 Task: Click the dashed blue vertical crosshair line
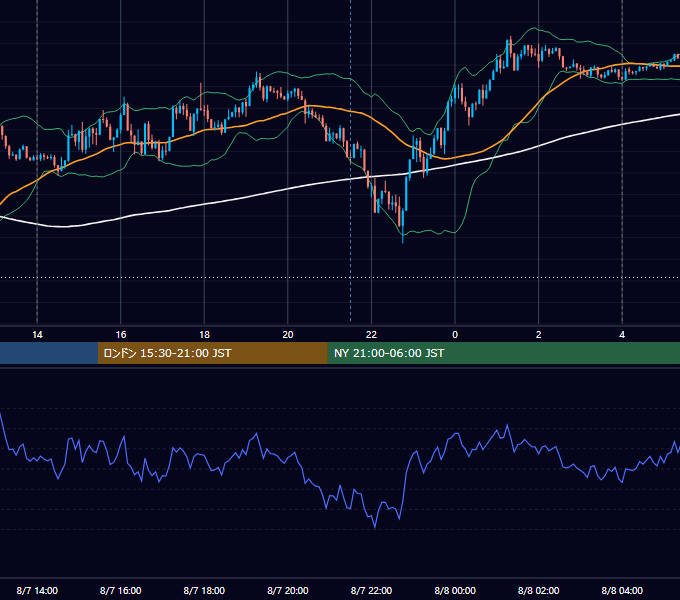(350, 160)
